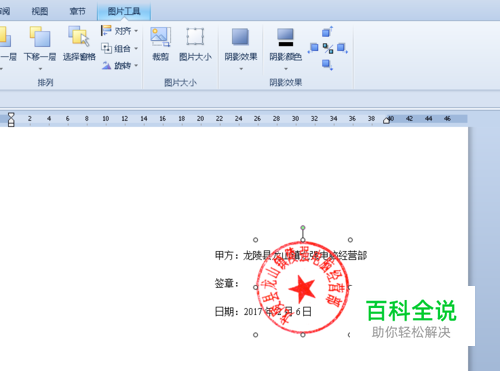Click the left-middle handle of stamp
Screen dimensions: 500x371
[x=255, y=287]
